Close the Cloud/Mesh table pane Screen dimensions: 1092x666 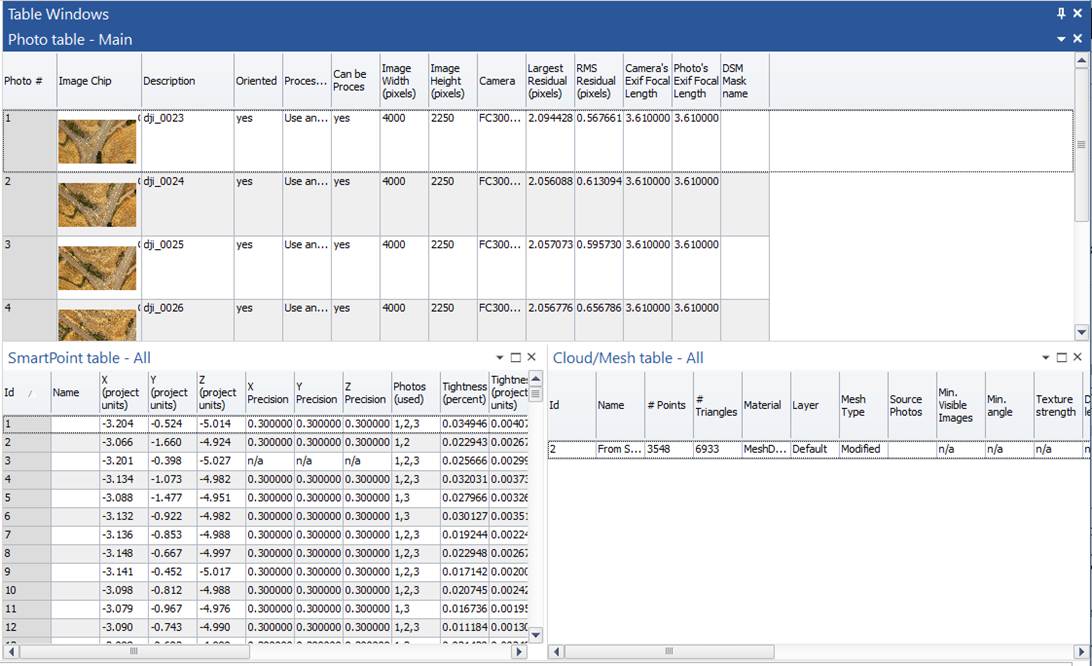(x=1077, y=357)
